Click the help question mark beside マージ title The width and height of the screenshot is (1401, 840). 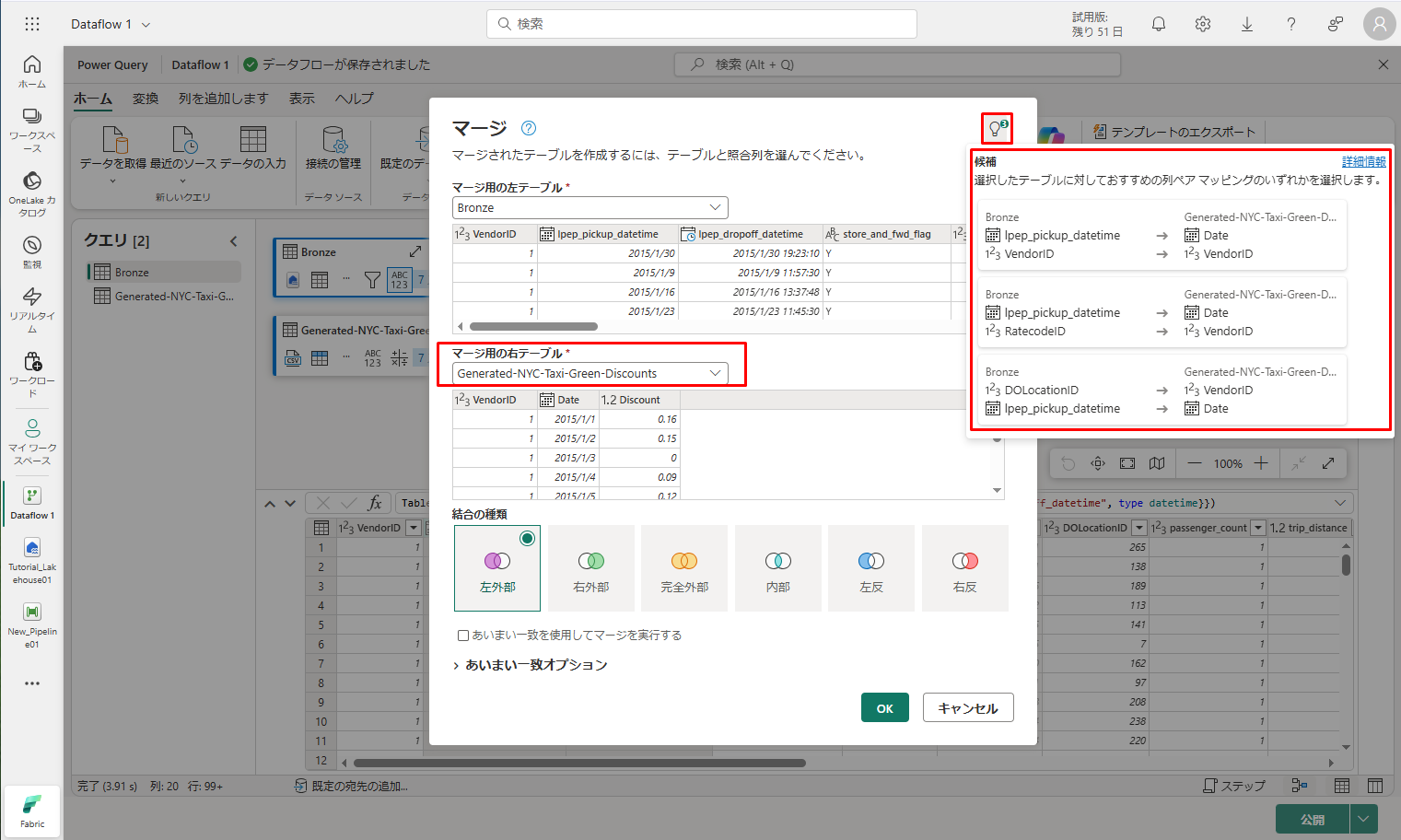(528, 128)
